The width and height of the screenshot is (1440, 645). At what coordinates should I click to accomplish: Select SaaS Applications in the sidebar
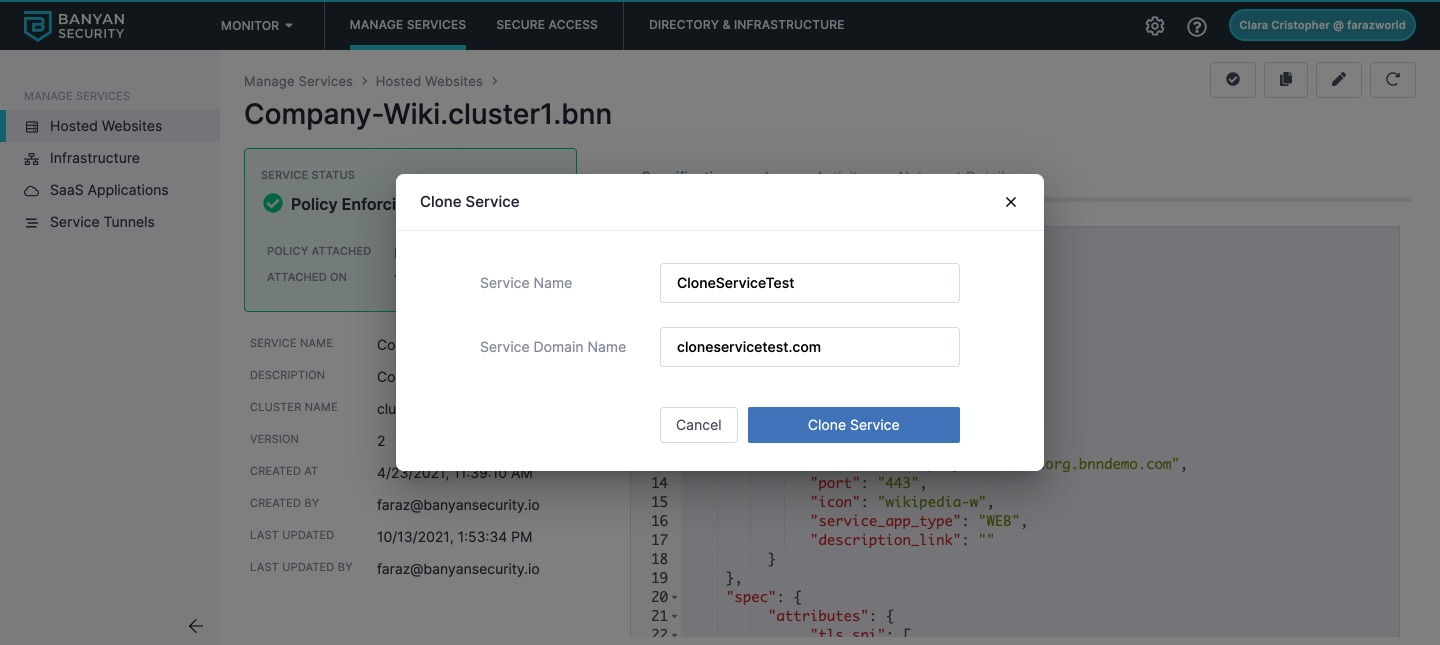(109, 190)
